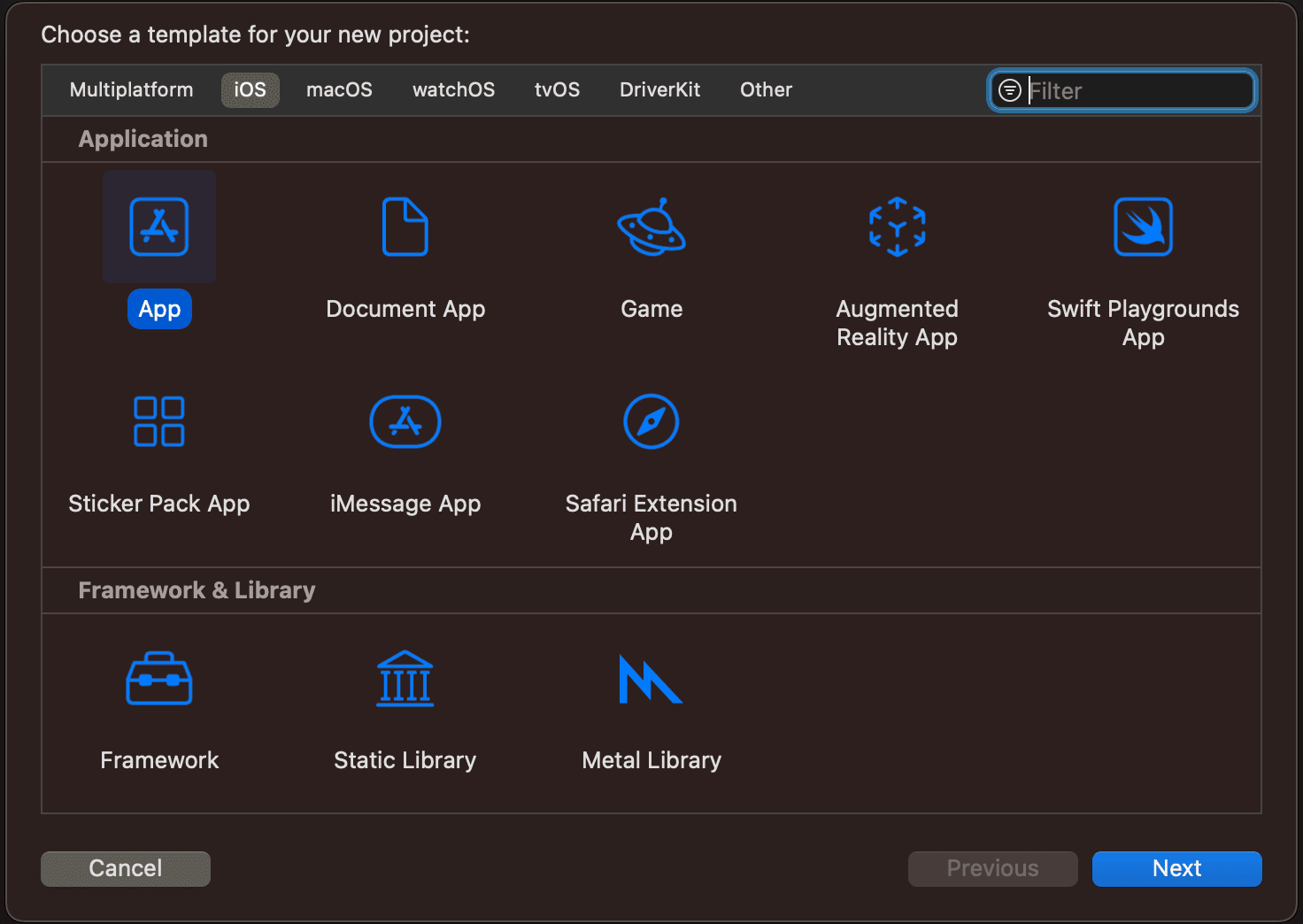
Task: Click the Safari Extension App label
Action: coord(651,518)
